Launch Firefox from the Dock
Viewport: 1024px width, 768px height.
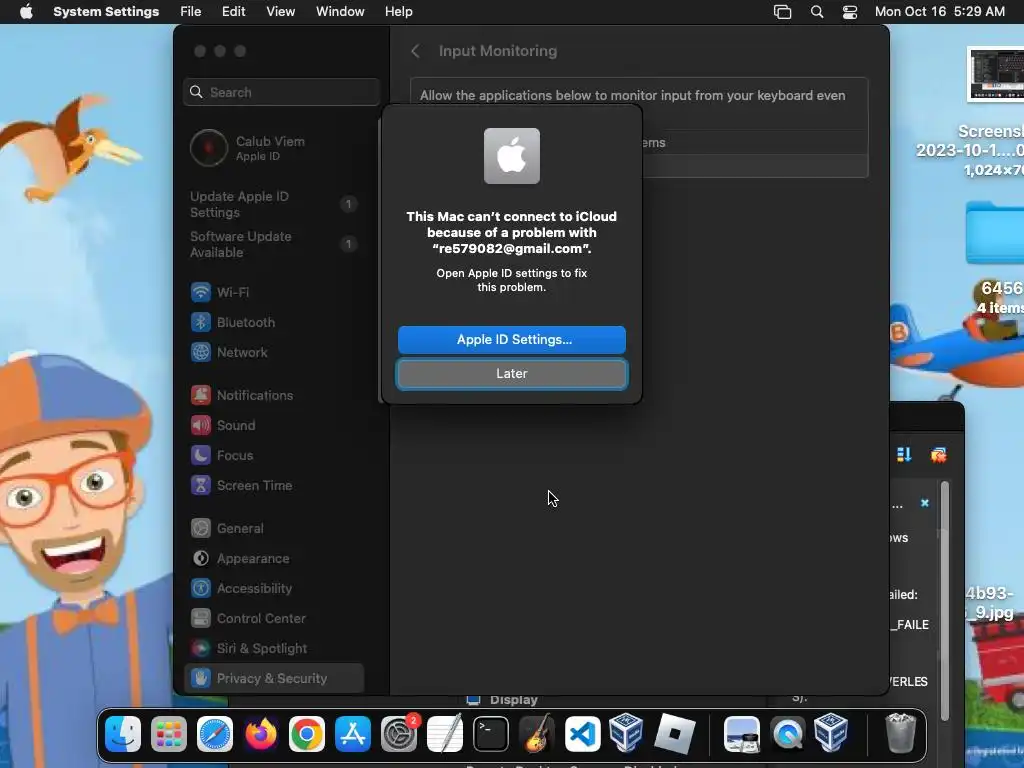[261, 734]
